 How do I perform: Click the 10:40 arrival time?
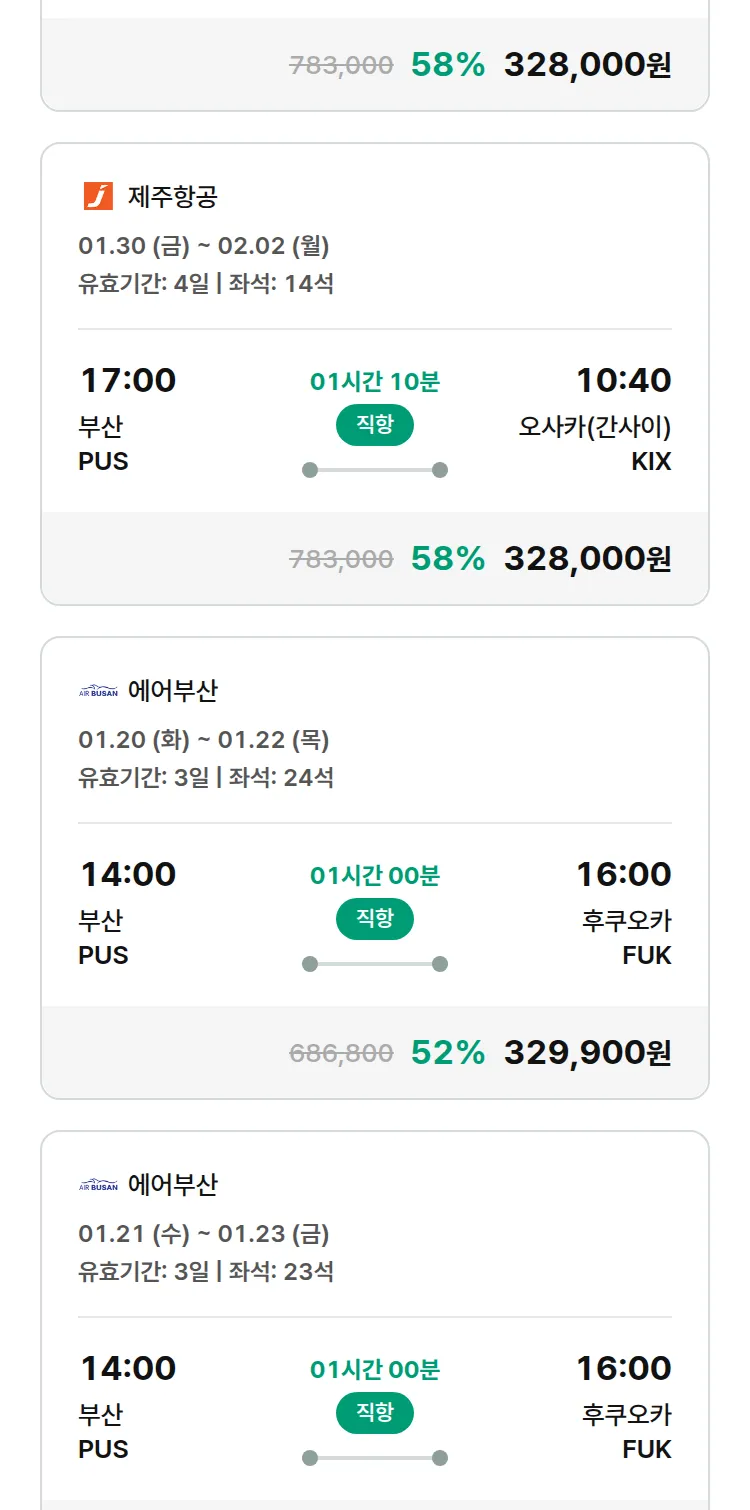click(623, 380)
